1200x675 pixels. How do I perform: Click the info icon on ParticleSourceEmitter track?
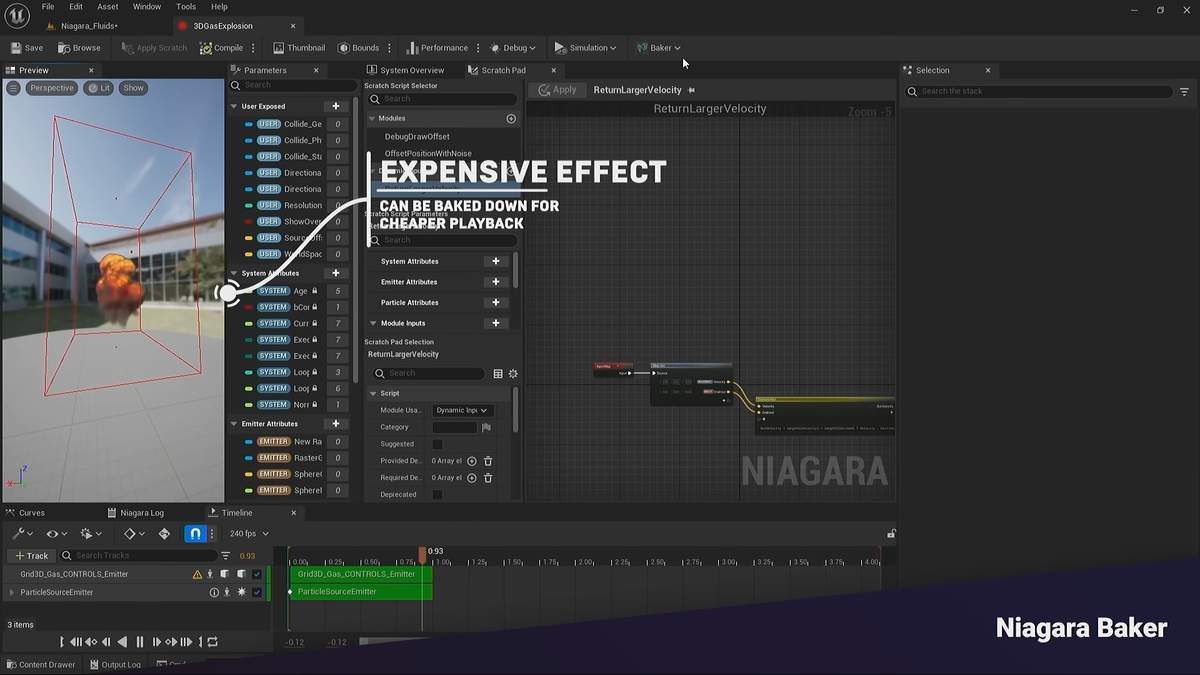click(213, 592)
